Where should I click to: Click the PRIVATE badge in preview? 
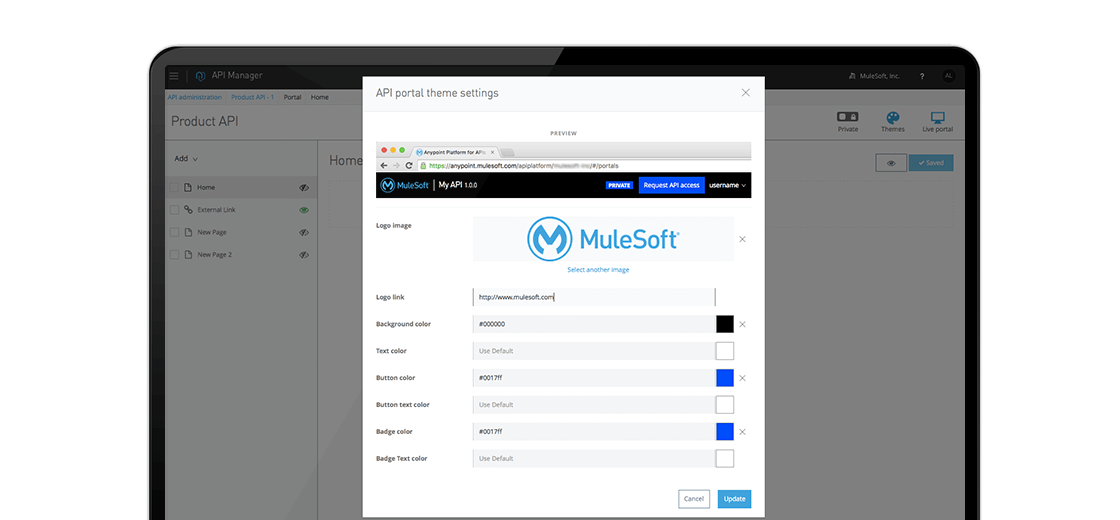[x=619, y=185]
